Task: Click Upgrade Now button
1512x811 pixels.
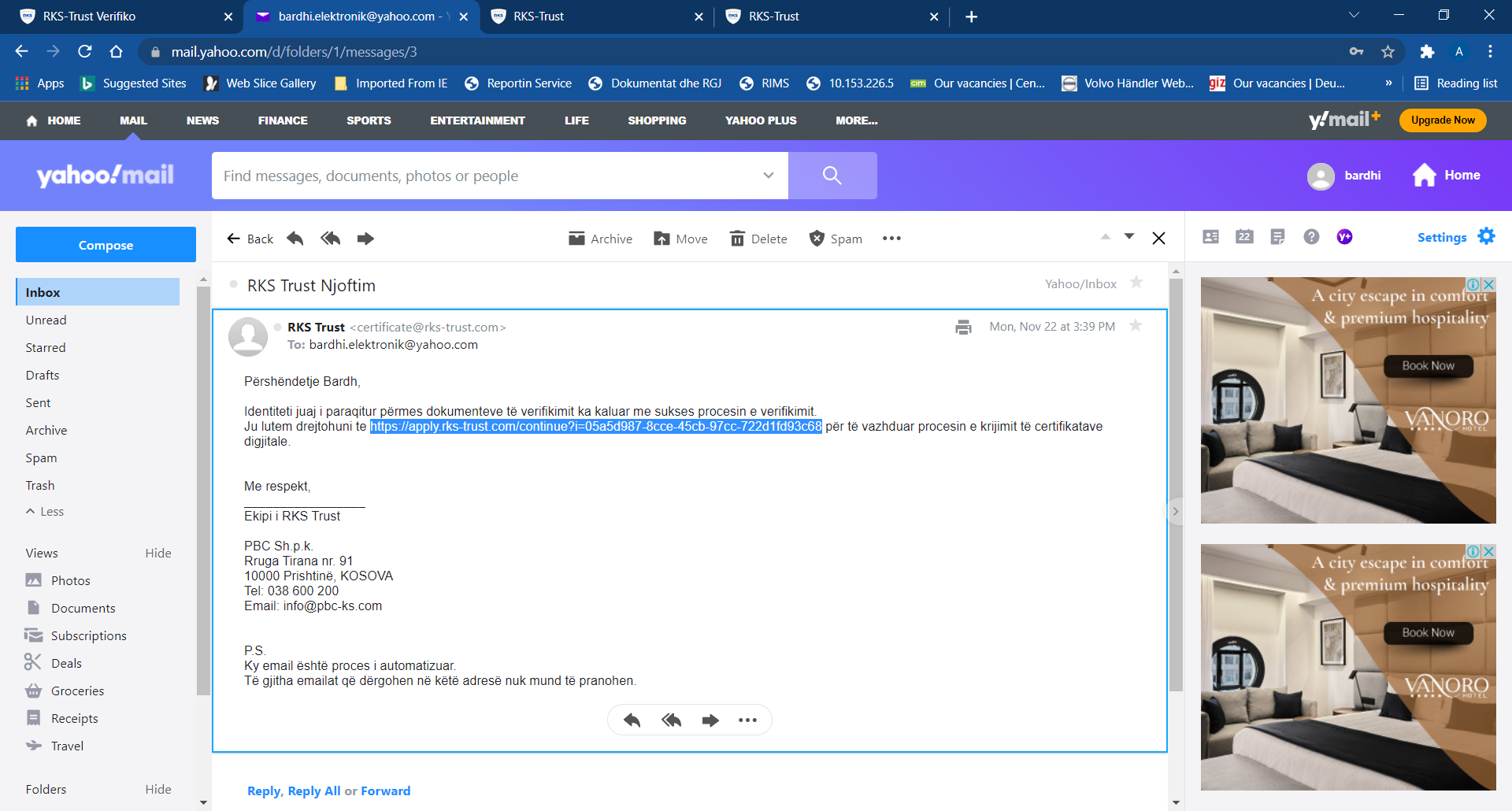Action: click(x=1443, y=120)
